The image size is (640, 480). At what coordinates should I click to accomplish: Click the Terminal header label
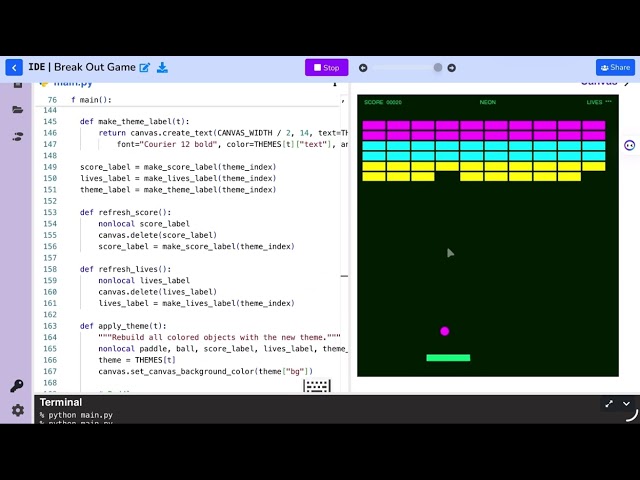pyautogui.click(x=61, y=402)
